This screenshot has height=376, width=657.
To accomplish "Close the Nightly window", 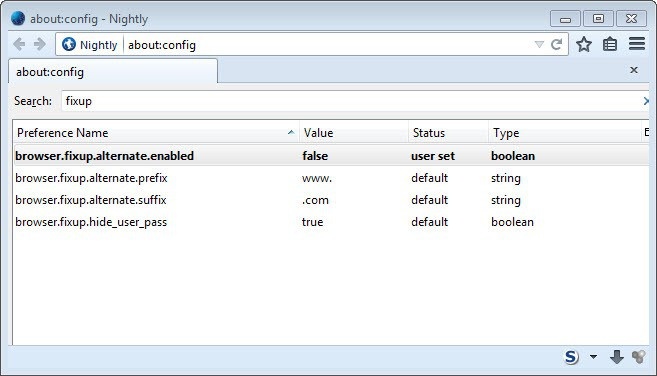I will pyautogui.click(x=631, y=19).
